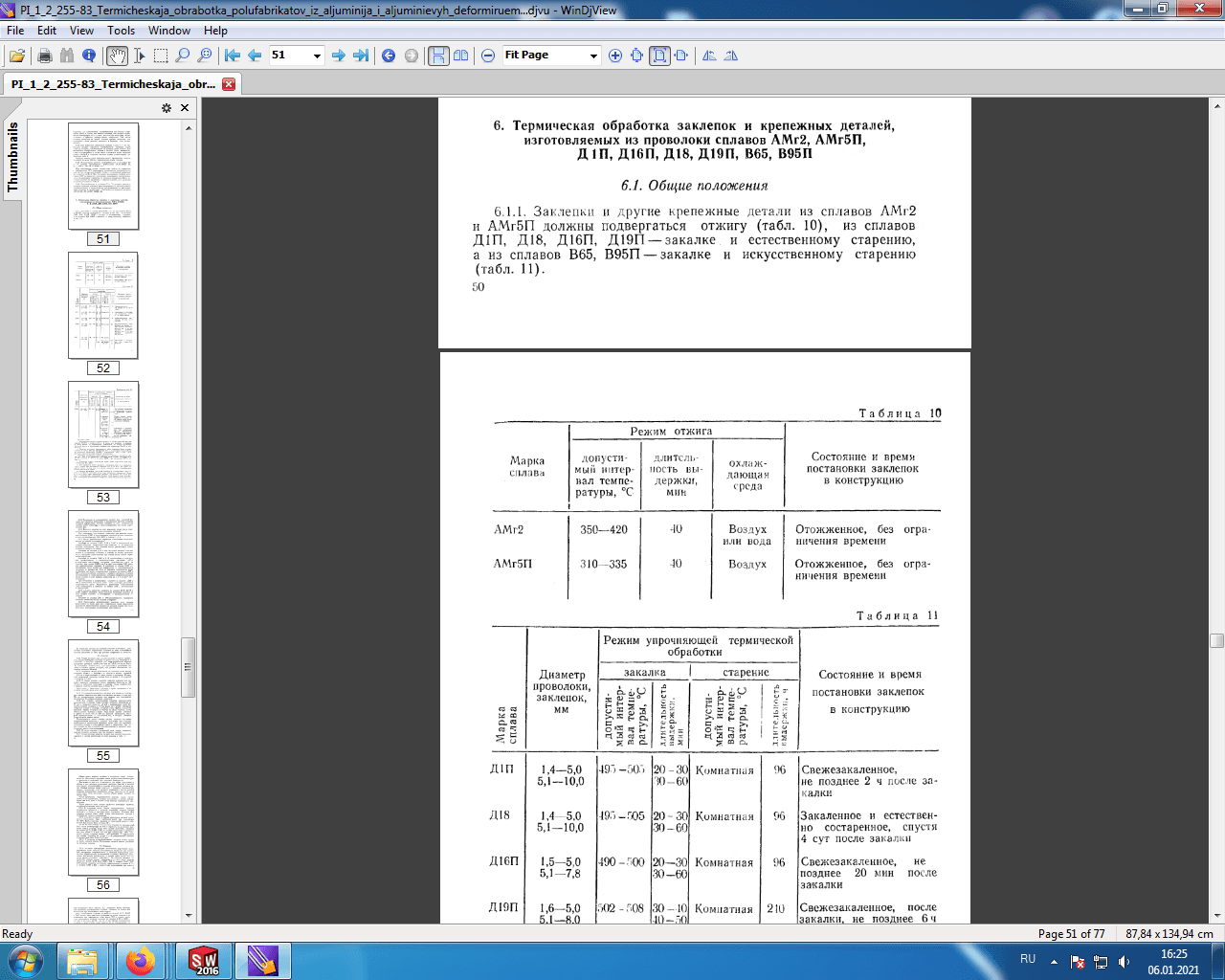The height and width of the screenshot is (980, 1225).
Task: Toggle continuous page layout mode
Action: 438,56
